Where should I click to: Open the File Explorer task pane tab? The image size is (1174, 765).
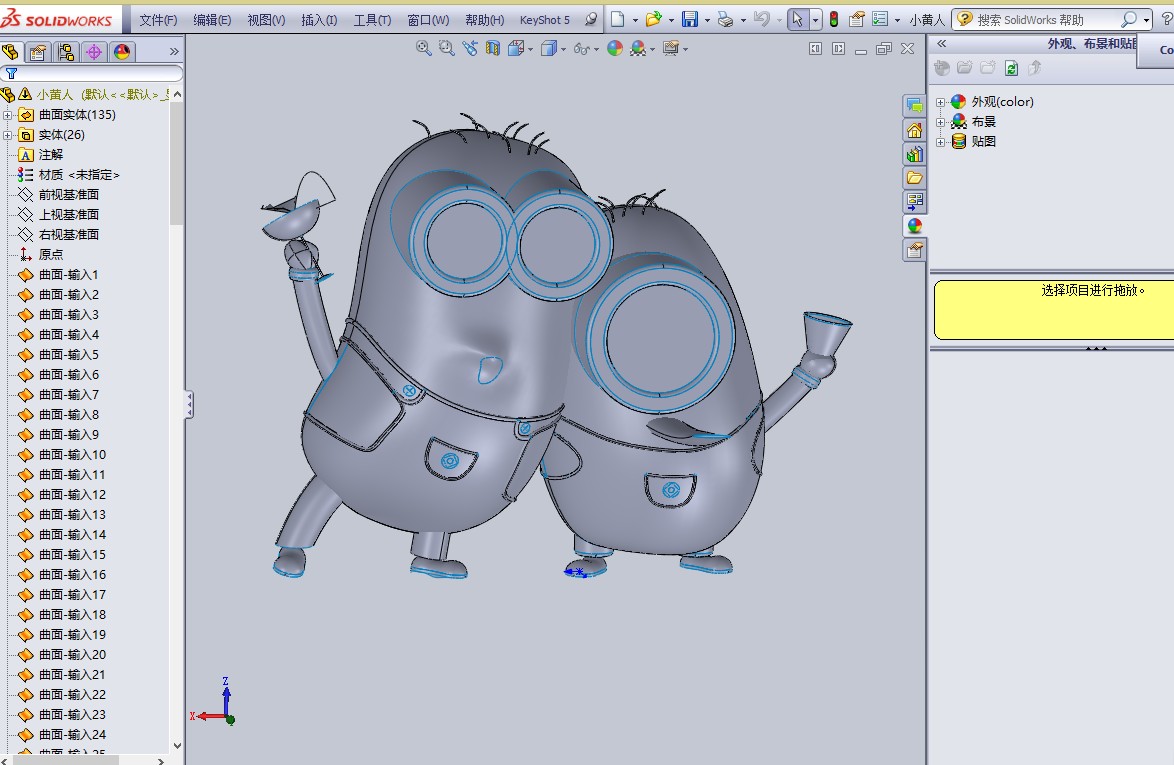click(914, 177)
